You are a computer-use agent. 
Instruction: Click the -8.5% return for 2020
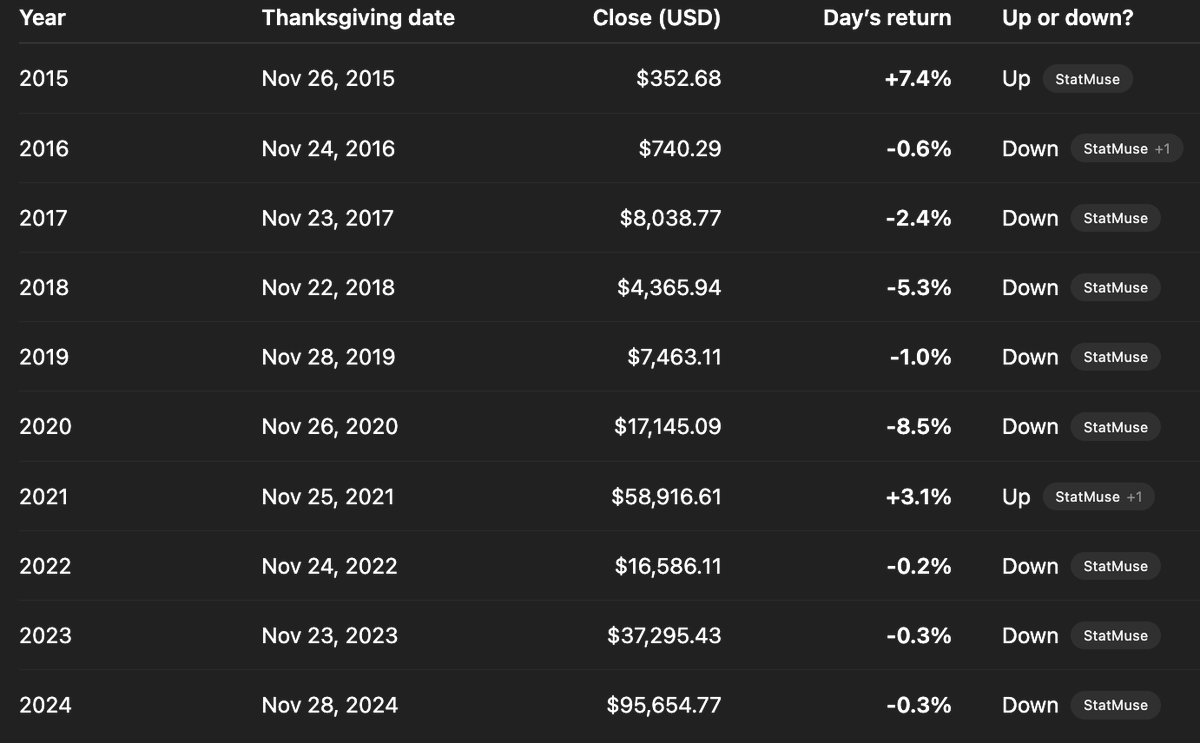tap(918, 427)
